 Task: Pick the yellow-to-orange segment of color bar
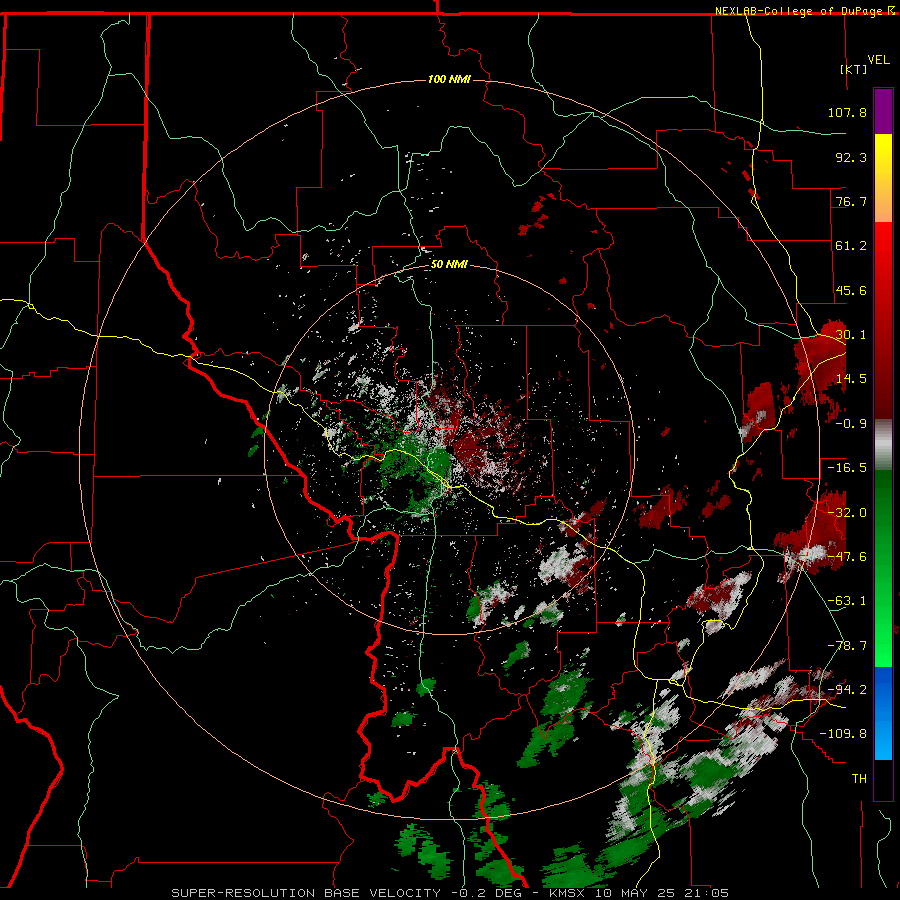[x=883, y=178]
